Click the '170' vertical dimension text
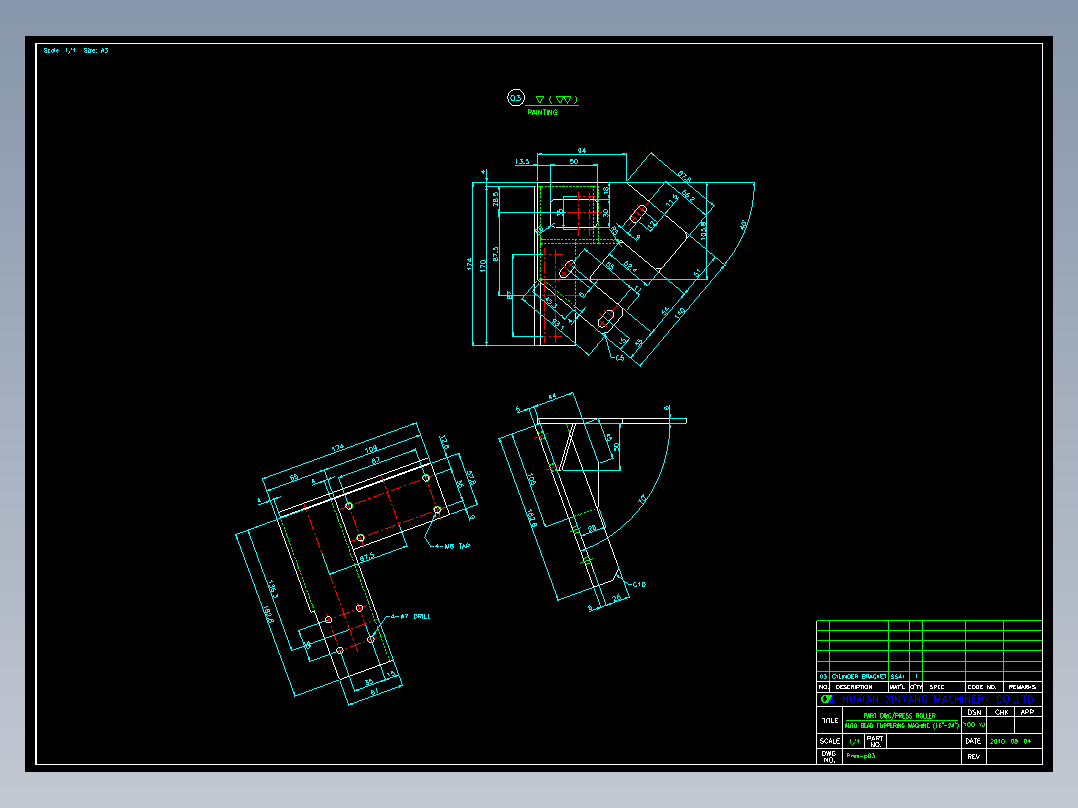 pos(483,265)
